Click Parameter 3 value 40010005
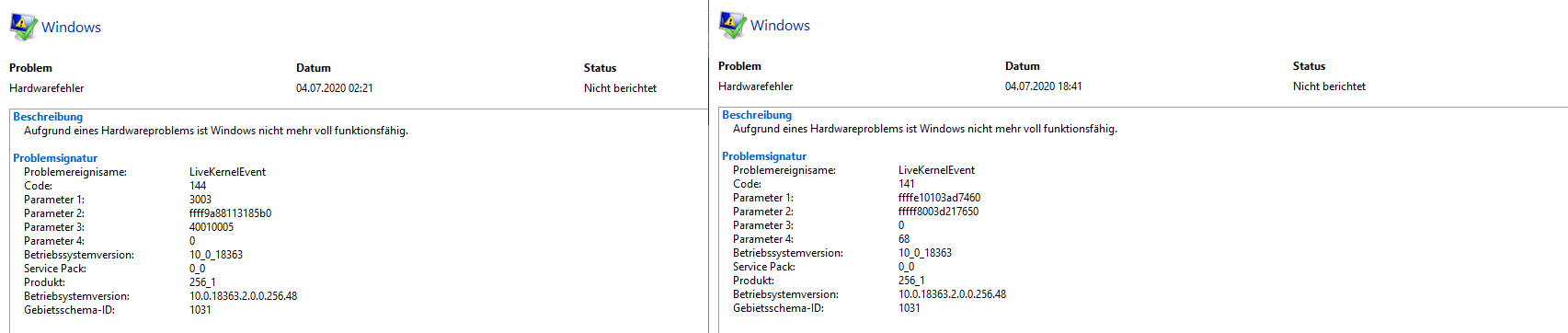The height and width of the screenshot is (333, 1568). tap(212, 227)
